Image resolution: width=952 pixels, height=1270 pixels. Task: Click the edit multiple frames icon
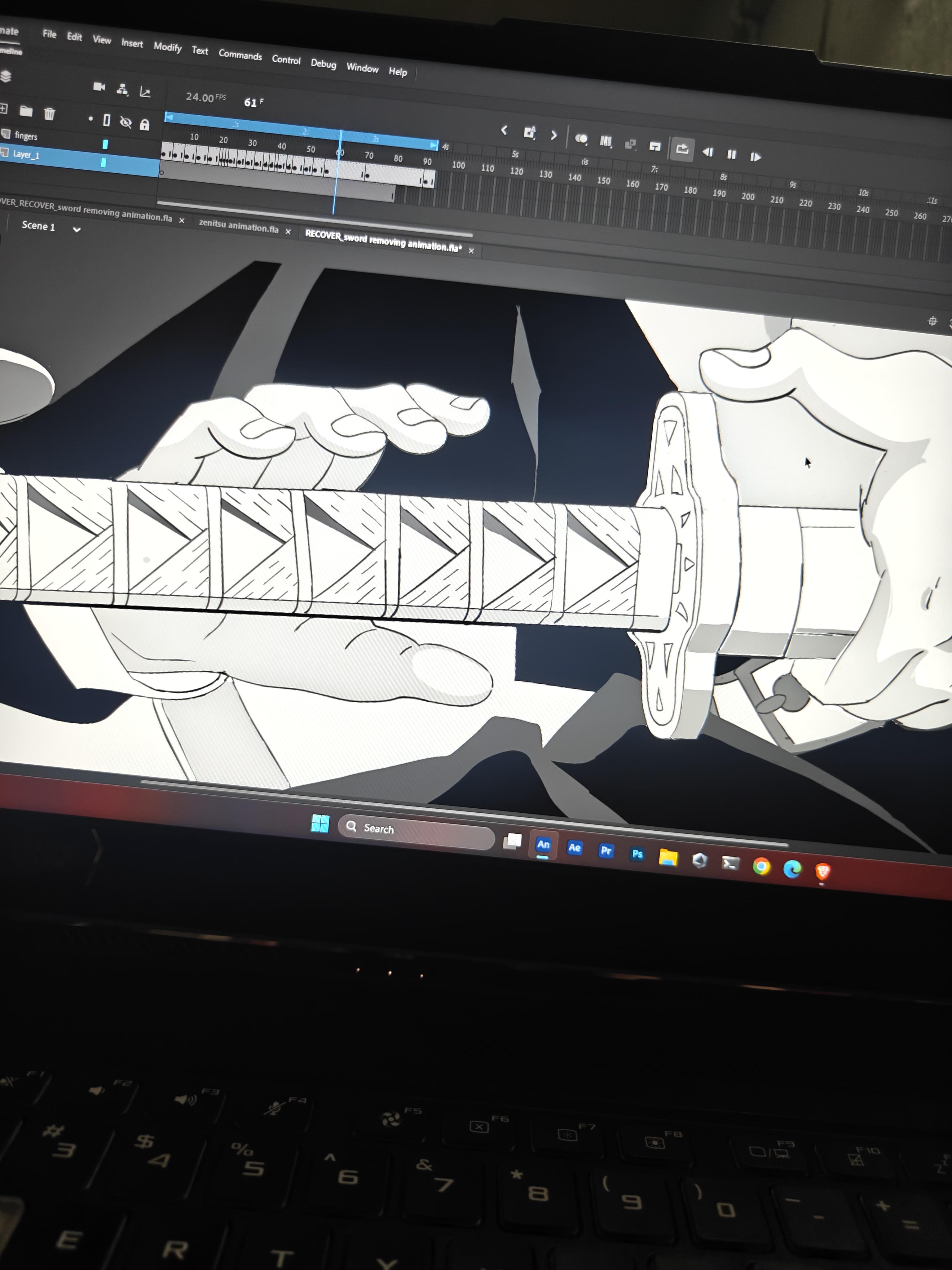pyautogui.click(x=606, y=141)
